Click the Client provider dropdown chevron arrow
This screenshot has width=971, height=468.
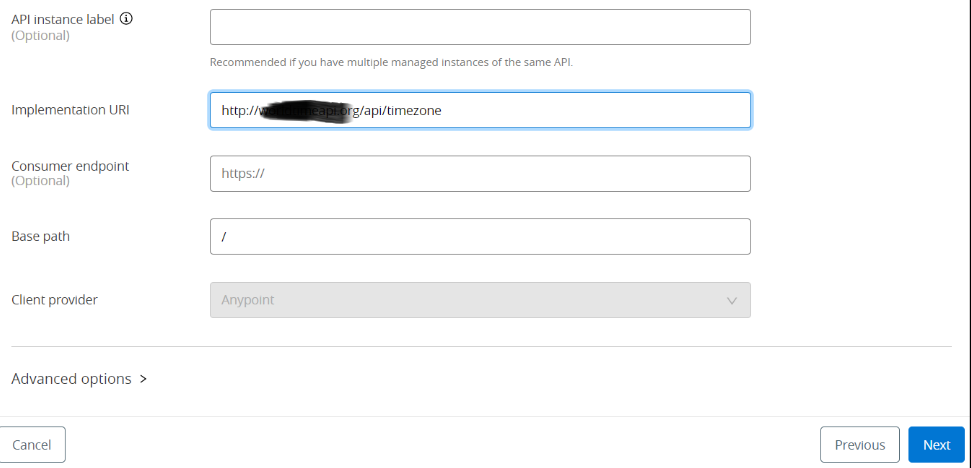tap(731, 300)
